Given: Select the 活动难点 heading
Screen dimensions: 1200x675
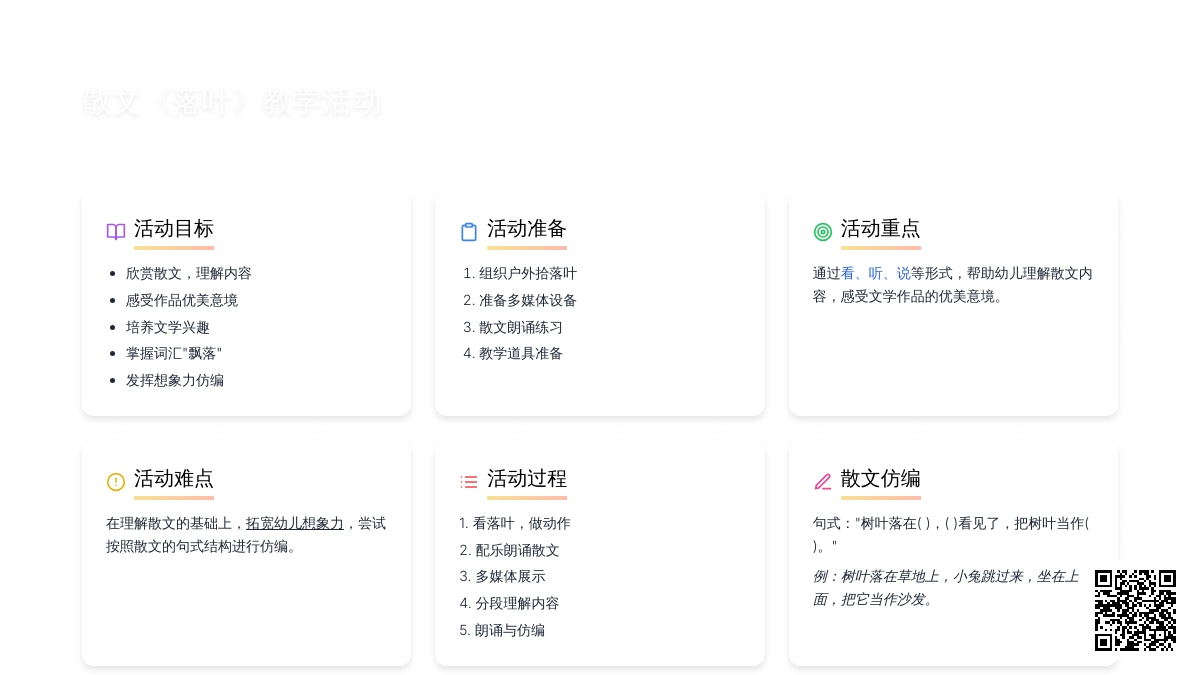Looking at the screenshot, I should point(174,479).
